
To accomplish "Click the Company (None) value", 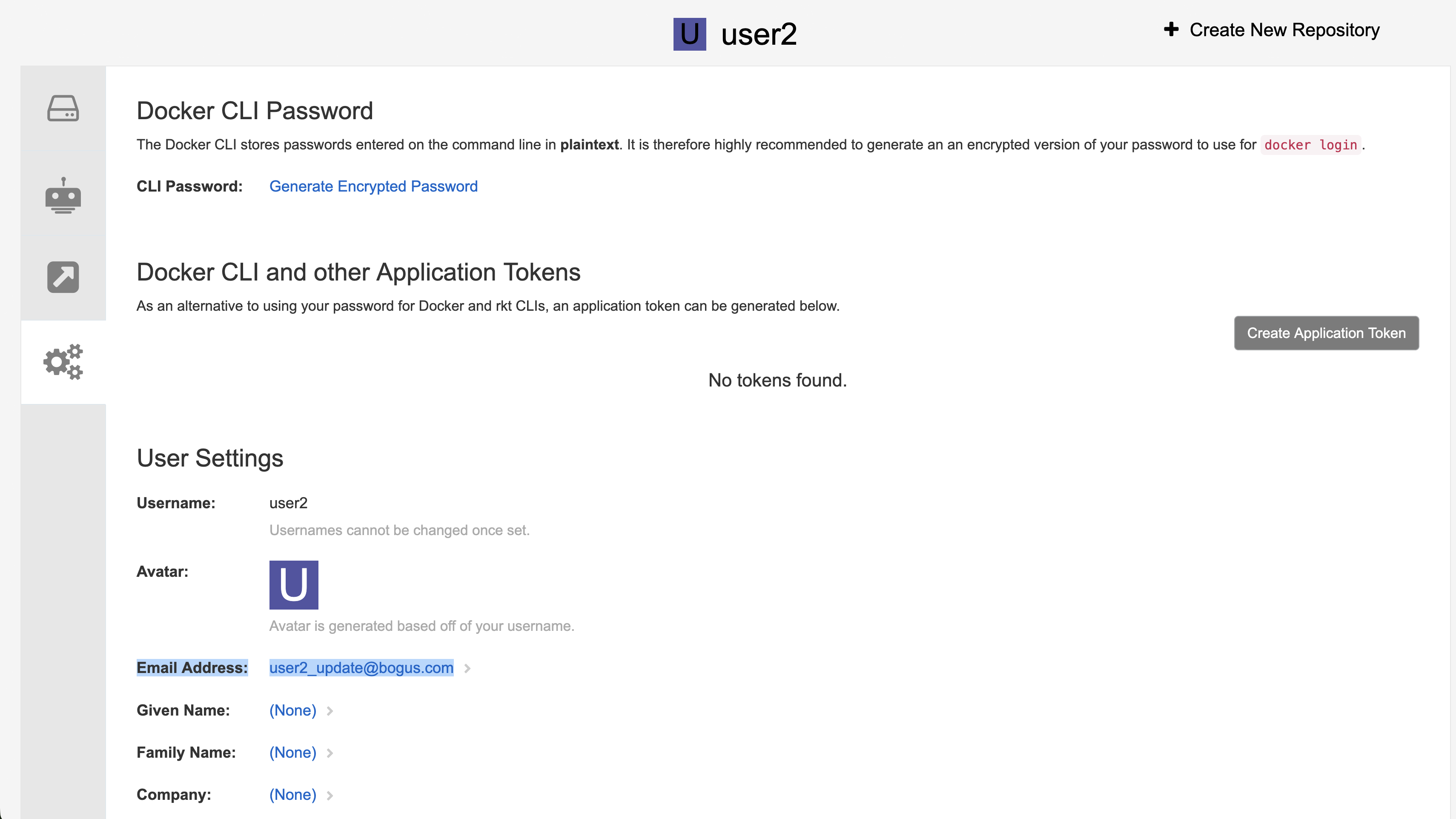I will pos(292,795).
